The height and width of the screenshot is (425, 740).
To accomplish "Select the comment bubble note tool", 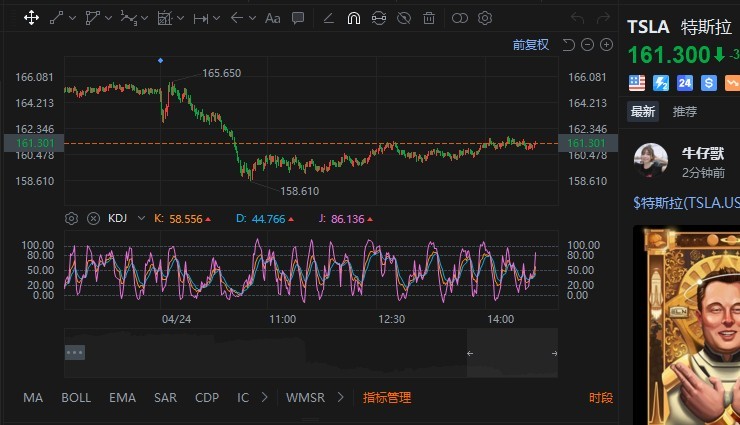I will [x=298, y=18].
